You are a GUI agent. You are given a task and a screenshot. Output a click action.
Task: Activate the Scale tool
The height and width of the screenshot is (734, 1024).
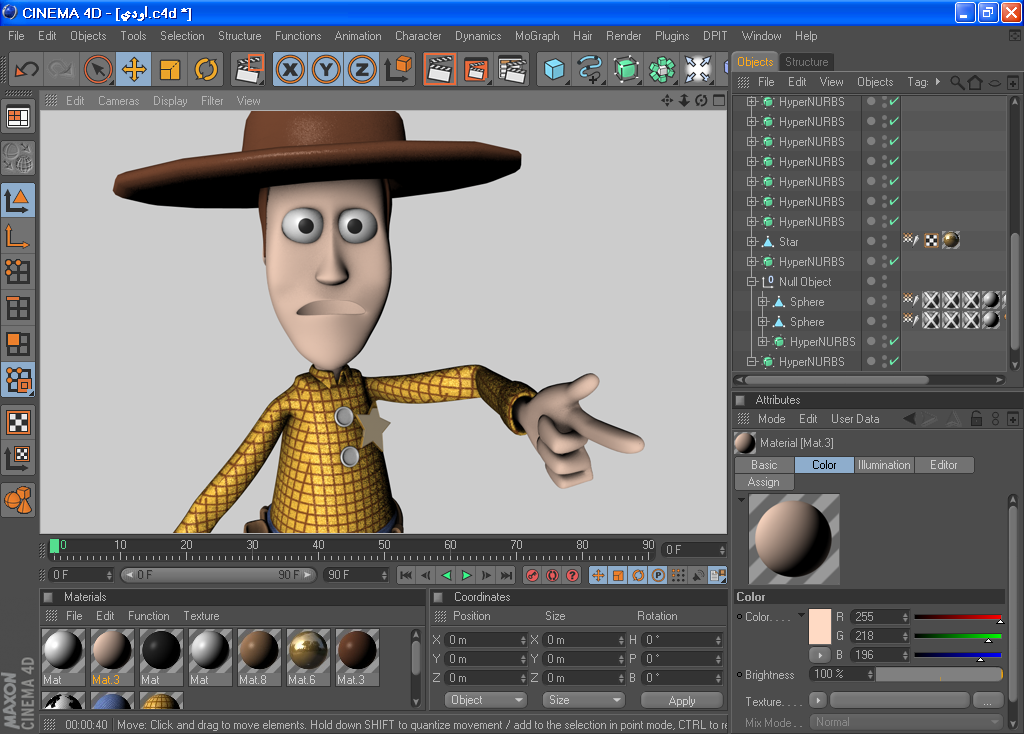170,69
